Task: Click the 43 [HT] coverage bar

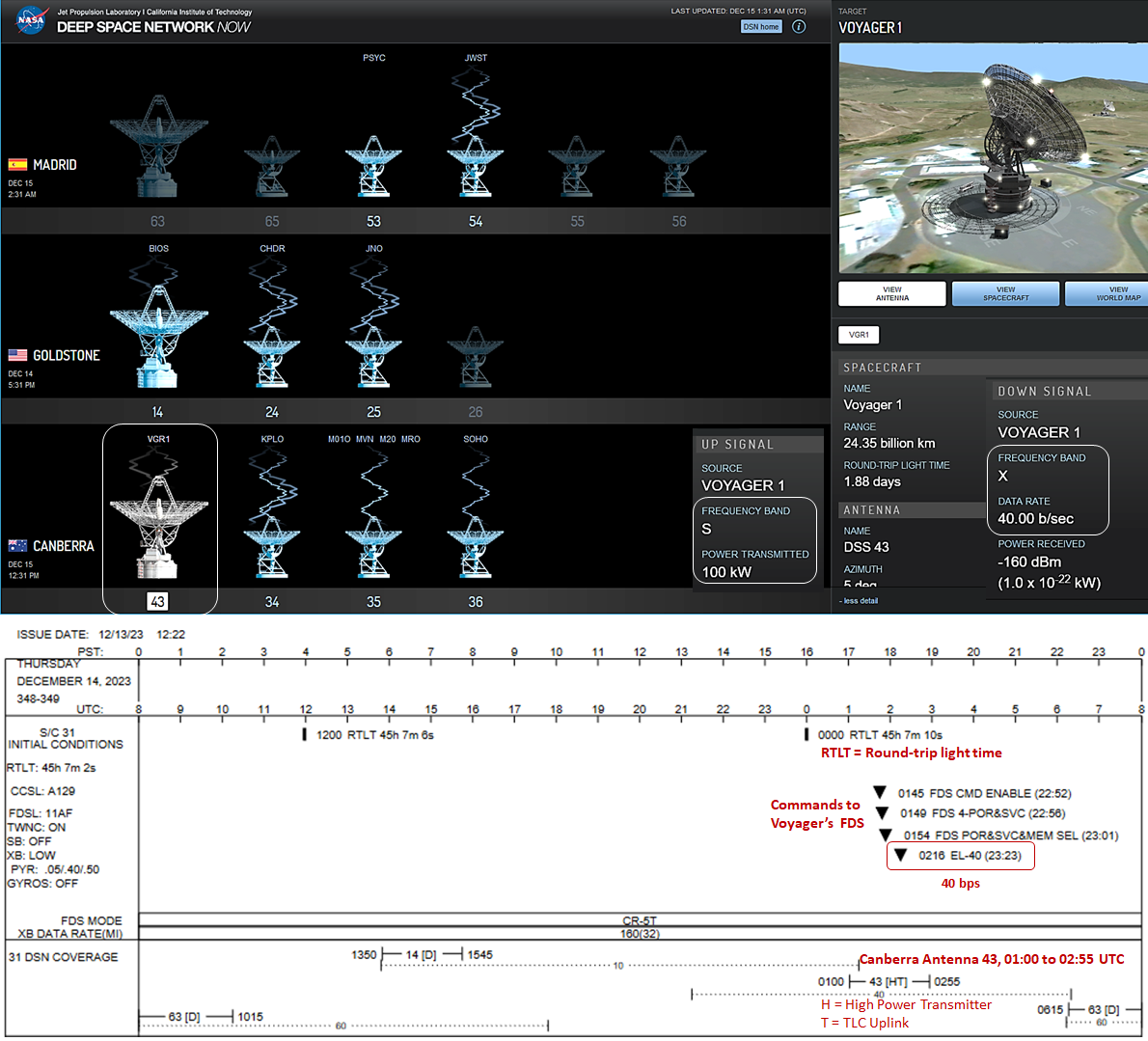Action: pyautogui.click(x=888, y=981)
